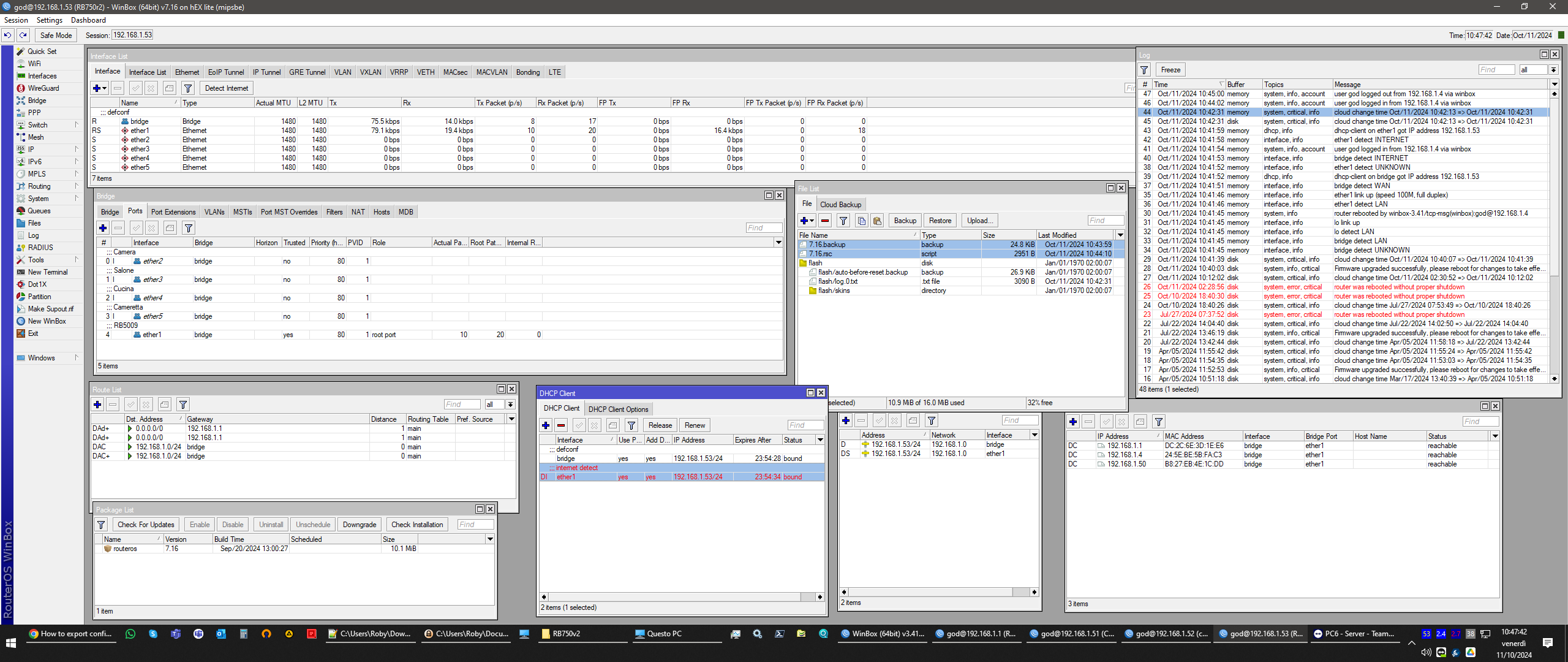Image resolution: width=1568 pixels, height=662 pixels.
Task: Open the Queues sidebar item
Action: pos(39,211)
